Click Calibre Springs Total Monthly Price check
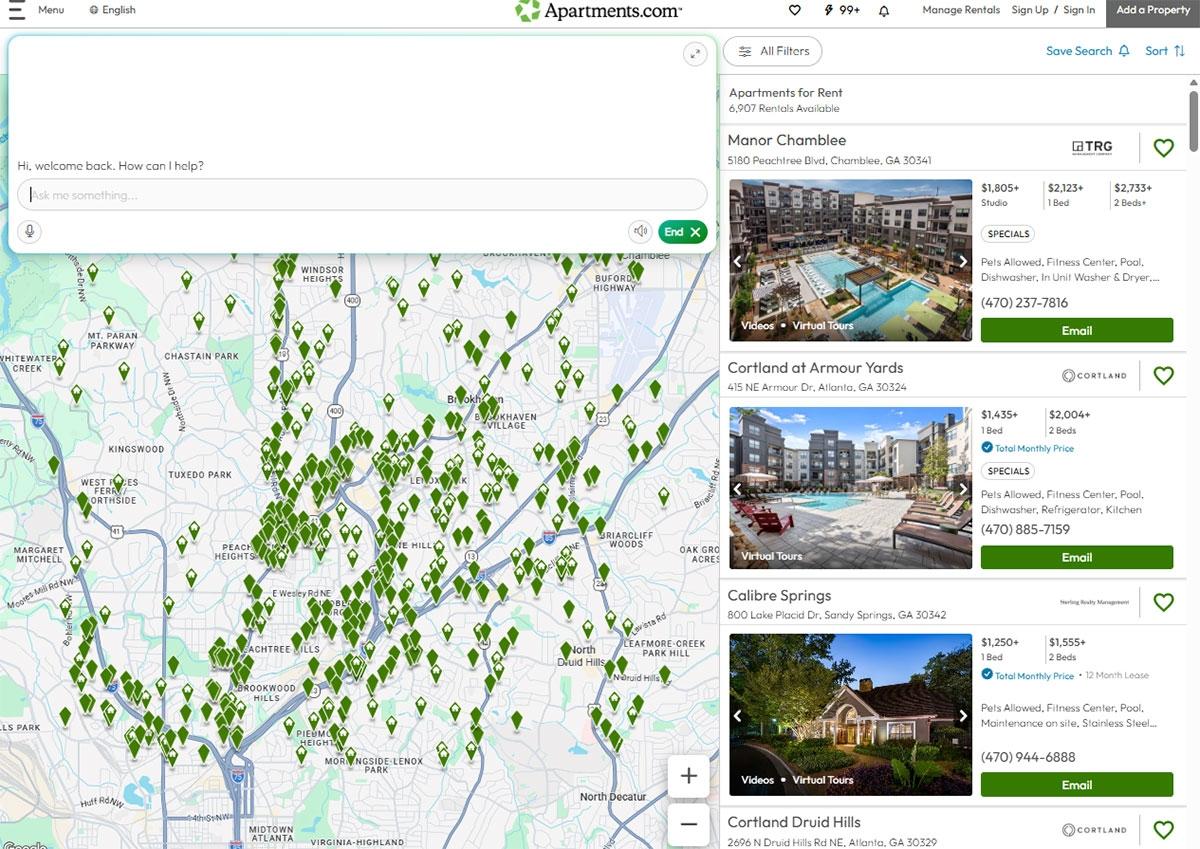 tap(987, 675)
